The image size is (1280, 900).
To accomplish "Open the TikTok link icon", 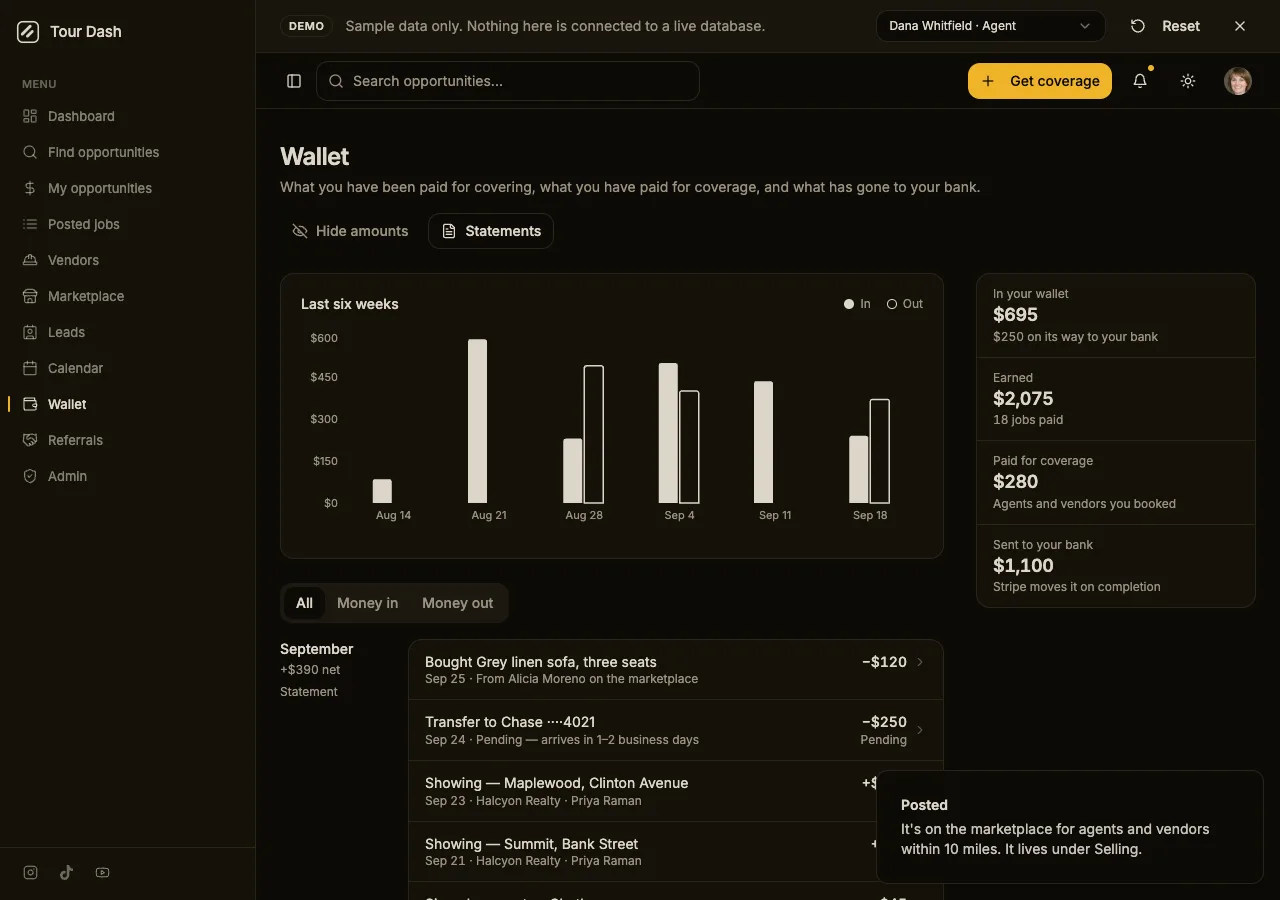I will pyautogui.click(x=66, y=873).
